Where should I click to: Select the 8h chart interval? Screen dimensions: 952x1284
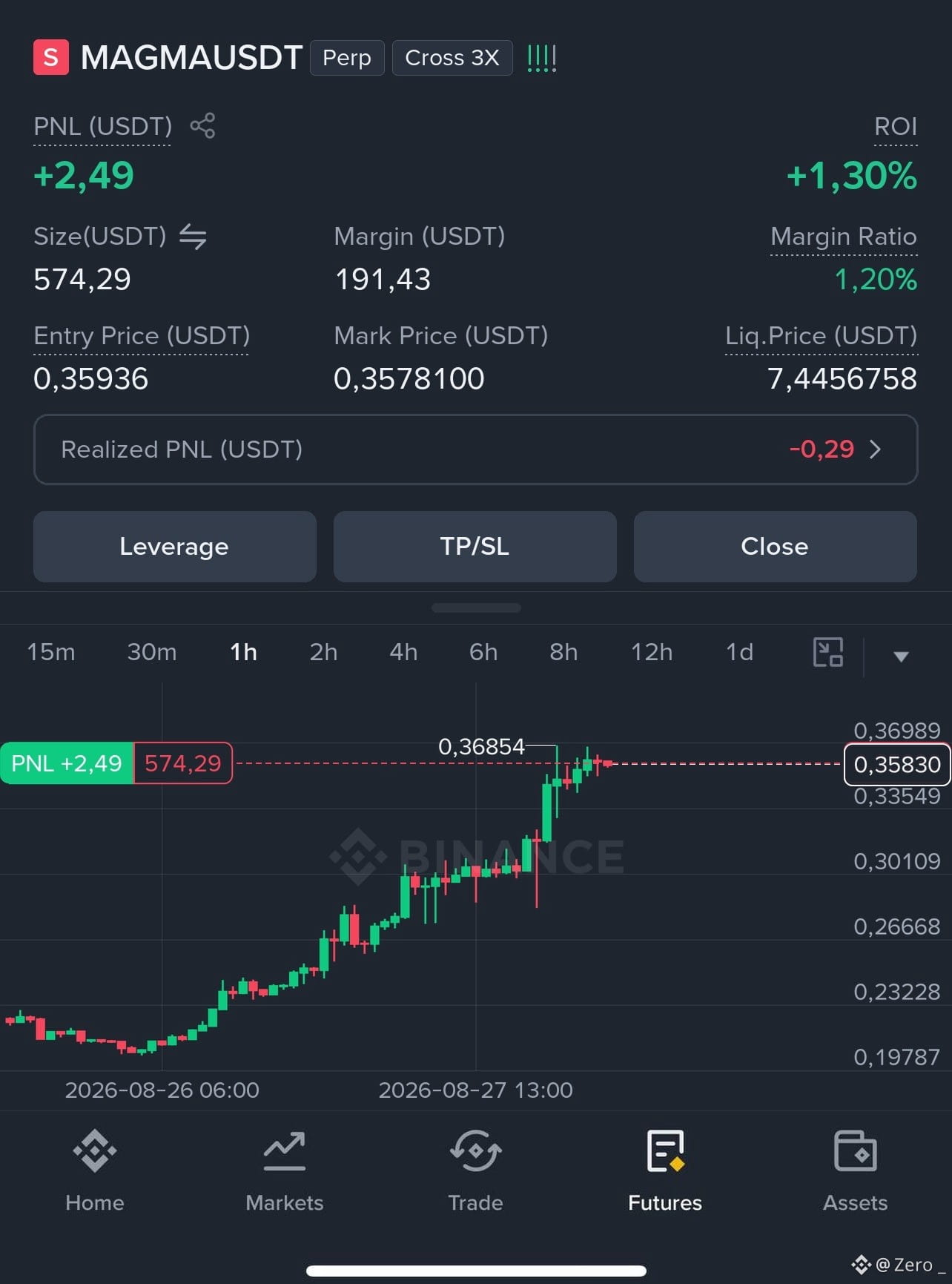coord(563,652)
